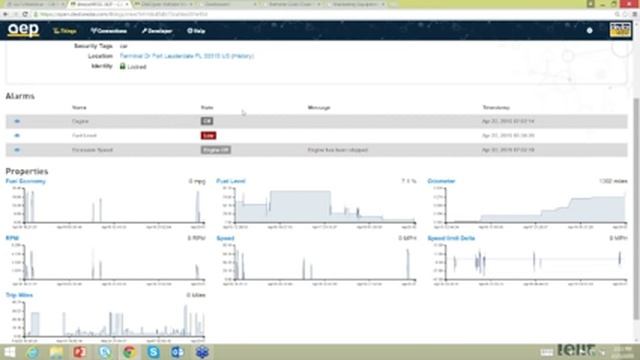Open Outlook from the taskbar
640x360 pixels.
tap(177, 352)
